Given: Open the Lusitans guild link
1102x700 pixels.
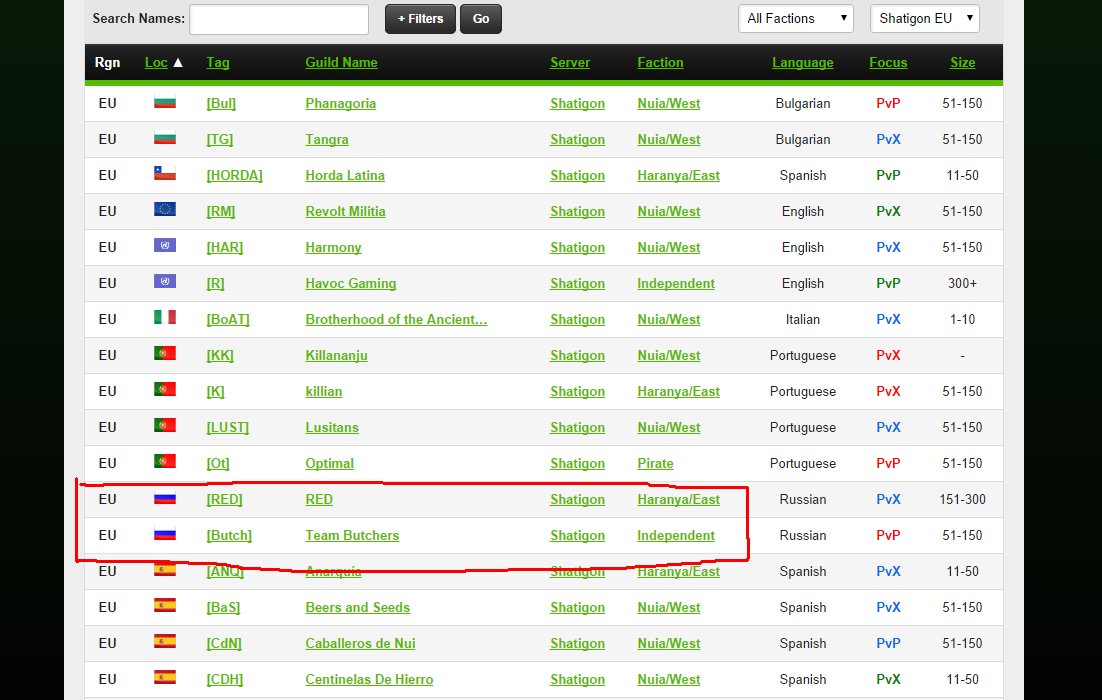Looking at the screenshot, I should click(x=332, y=427).
